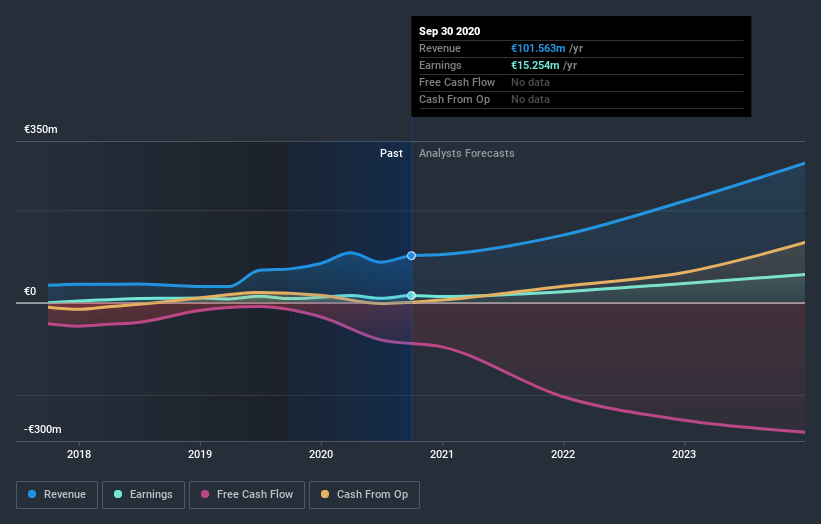Viewport: 821px width, 524px height.
Task: Click the Revenue data point marker on chart
Action: pyautogui.click(x=412, y=255)
